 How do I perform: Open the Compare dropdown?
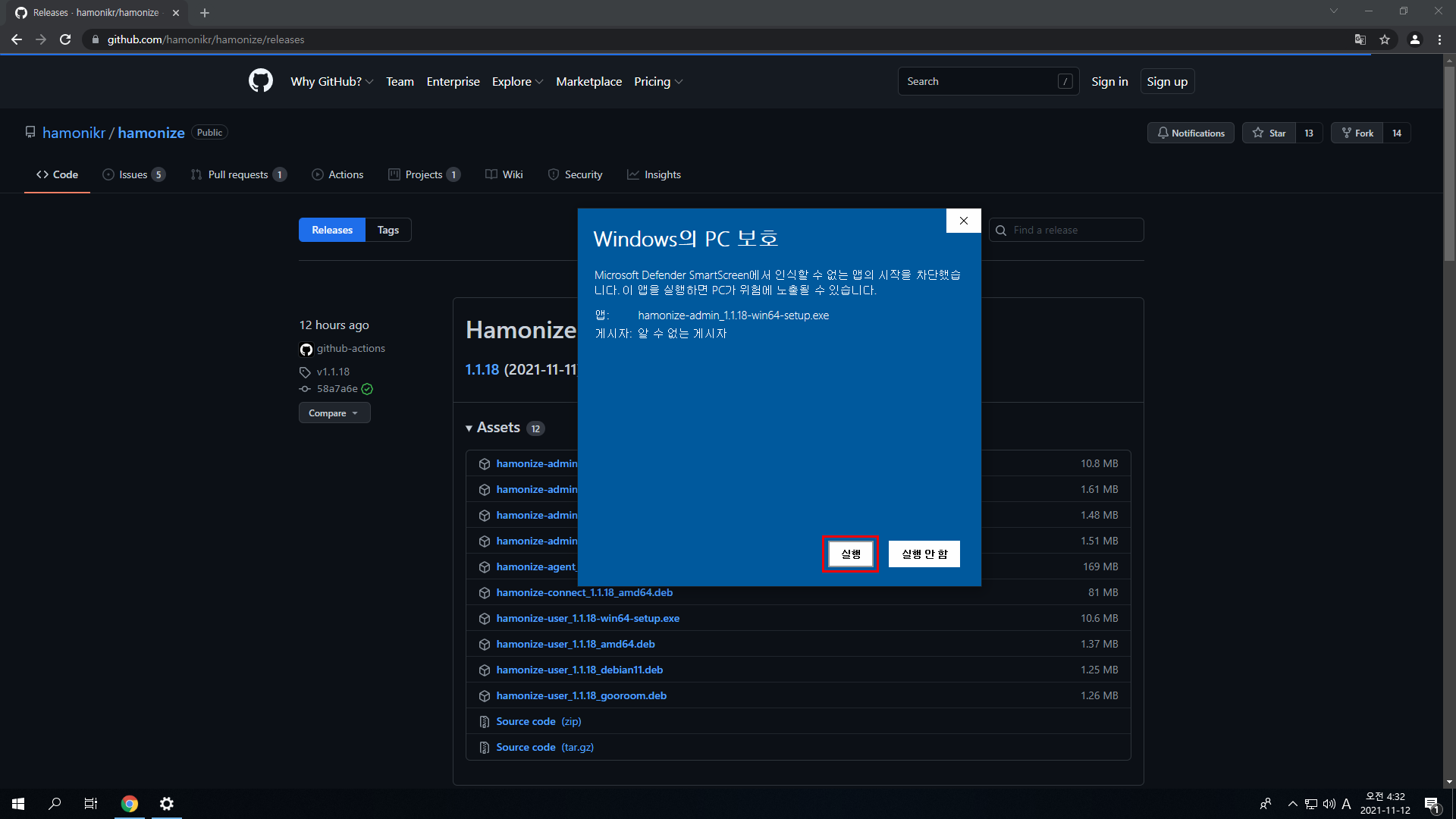click(334, 413)
